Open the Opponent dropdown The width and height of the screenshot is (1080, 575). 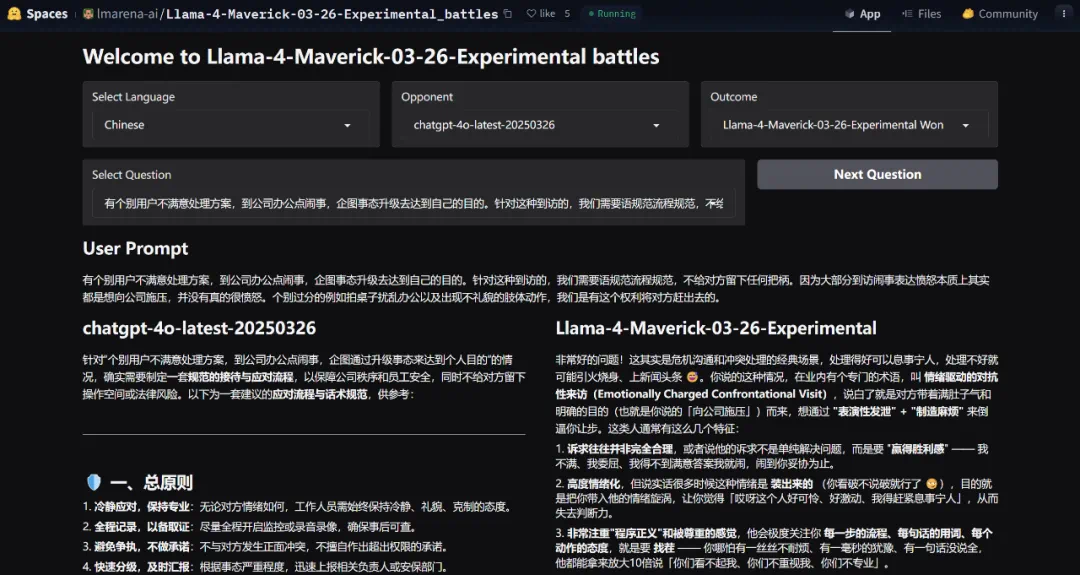540,125
